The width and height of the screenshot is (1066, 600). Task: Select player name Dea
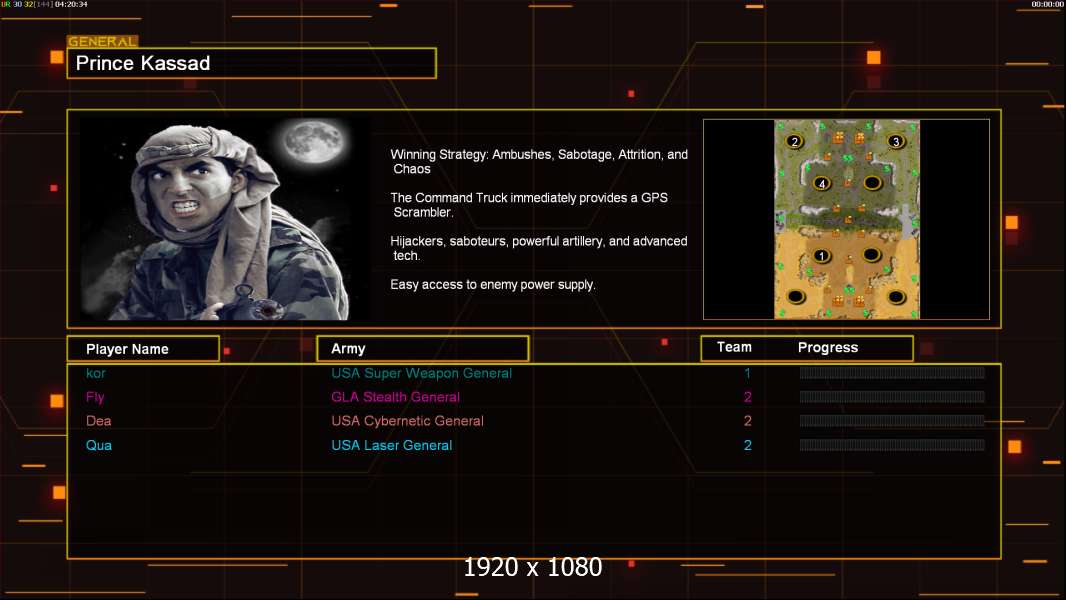pyautogui.click(x=99, y=421)
